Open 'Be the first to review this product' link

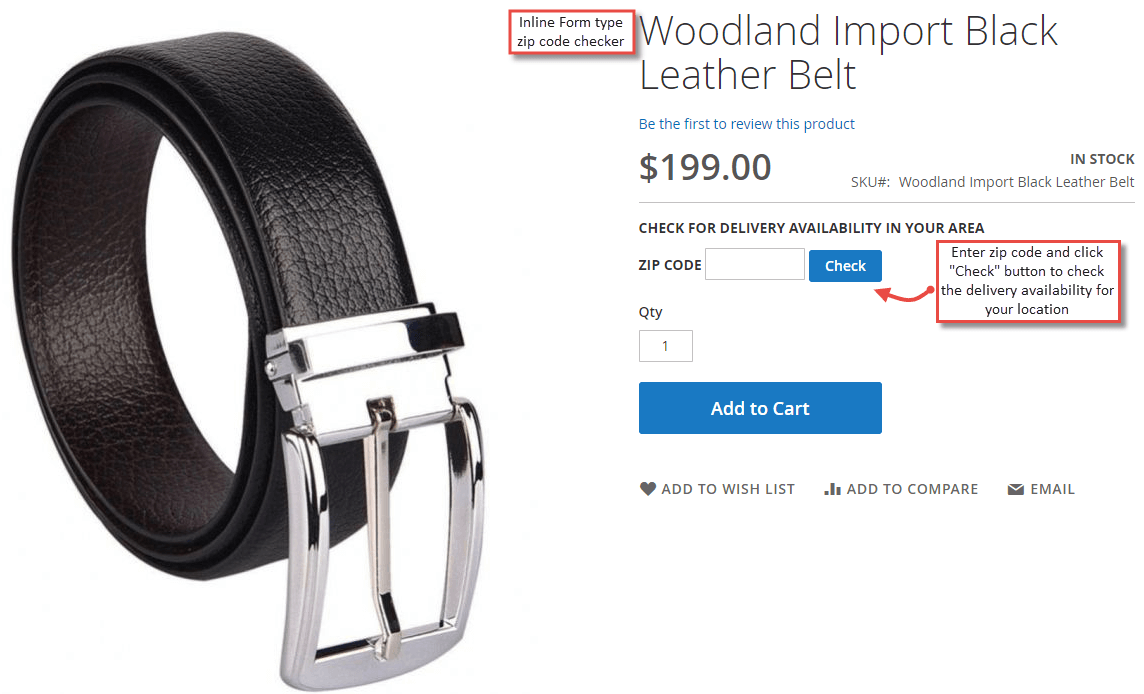746,124
